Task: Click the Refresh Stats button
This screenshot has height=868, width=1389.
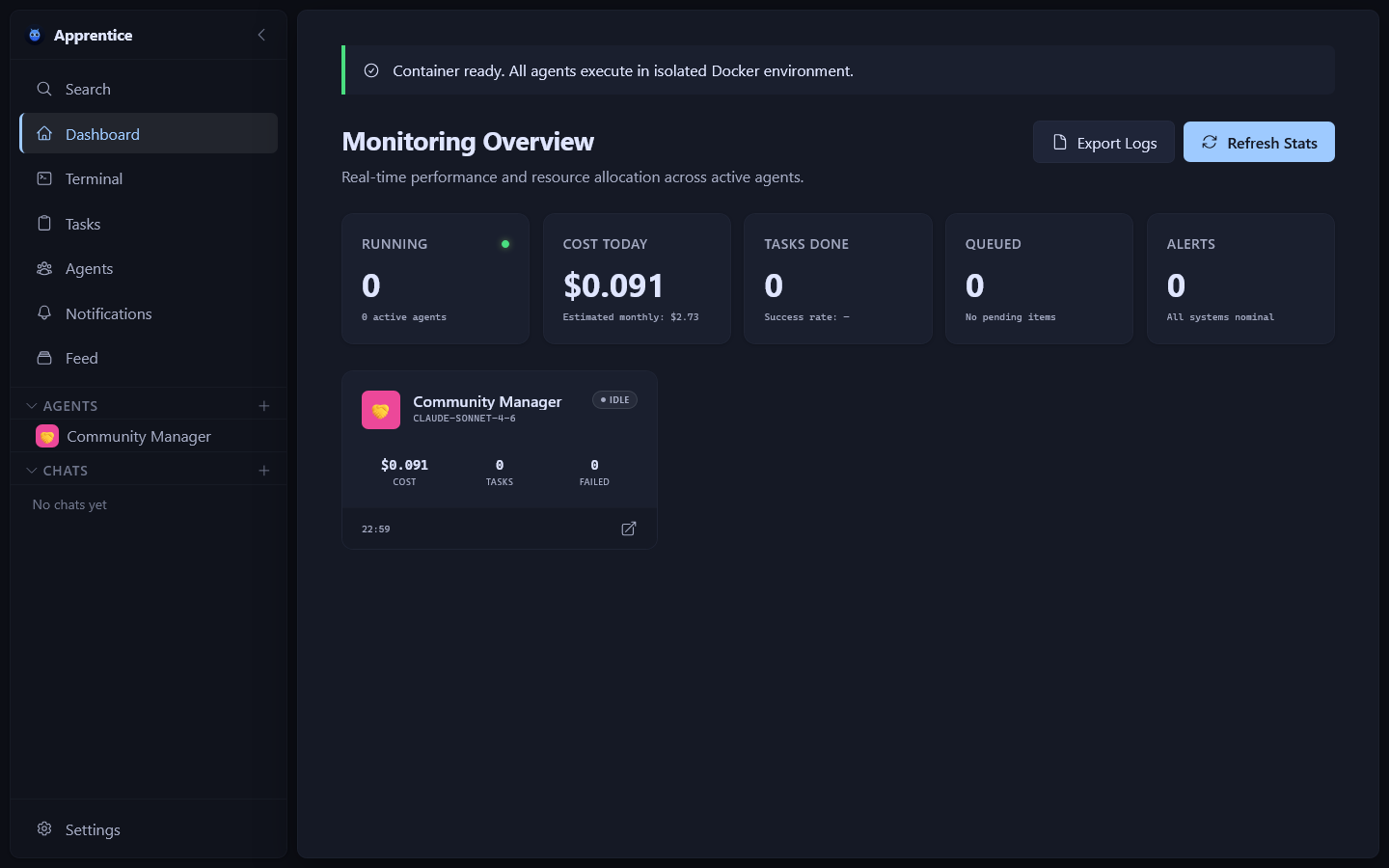Action: [x=1259, y=142]
